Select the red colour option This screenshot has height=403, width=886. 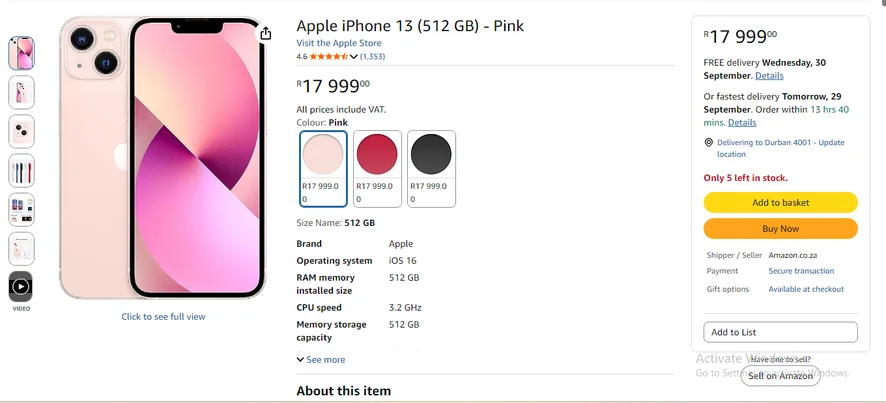(377, 169)
